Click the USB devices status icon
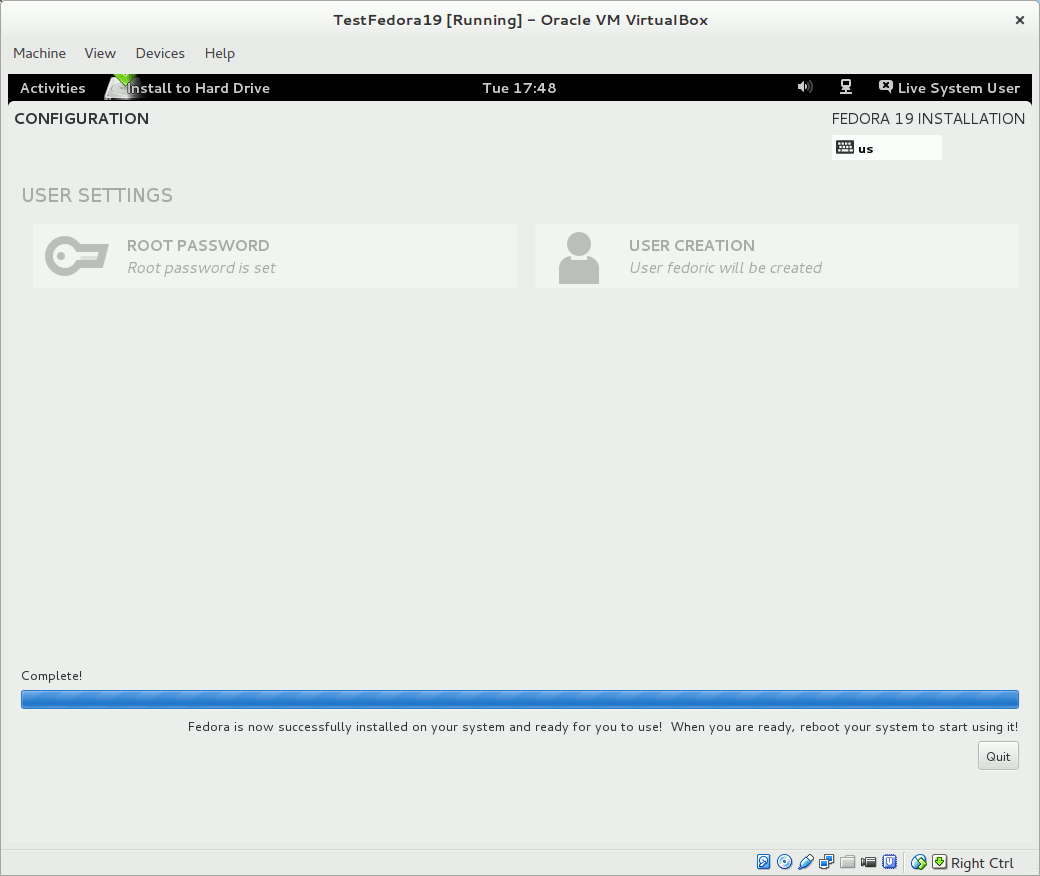The image size is (1040, 876). (x=806, y=862)
